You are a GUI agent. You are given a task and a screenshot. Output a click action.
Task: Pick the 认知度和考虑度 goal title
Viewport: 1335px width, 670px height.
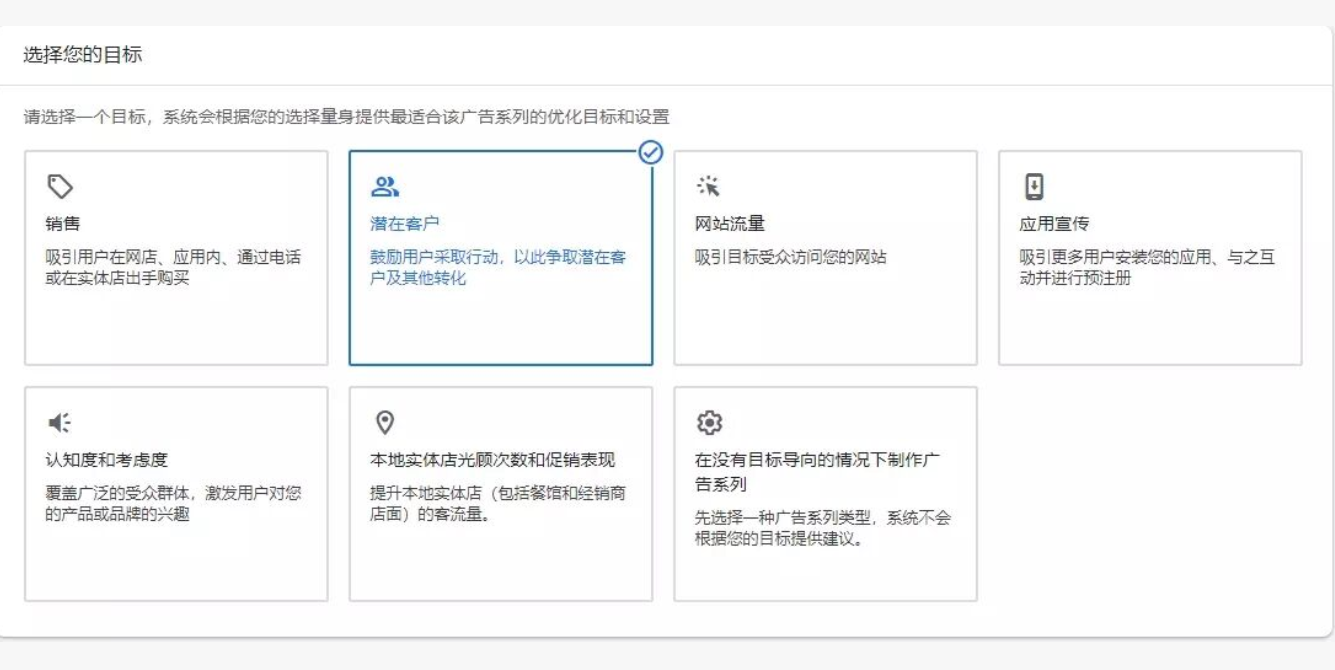tap(107, 460)
